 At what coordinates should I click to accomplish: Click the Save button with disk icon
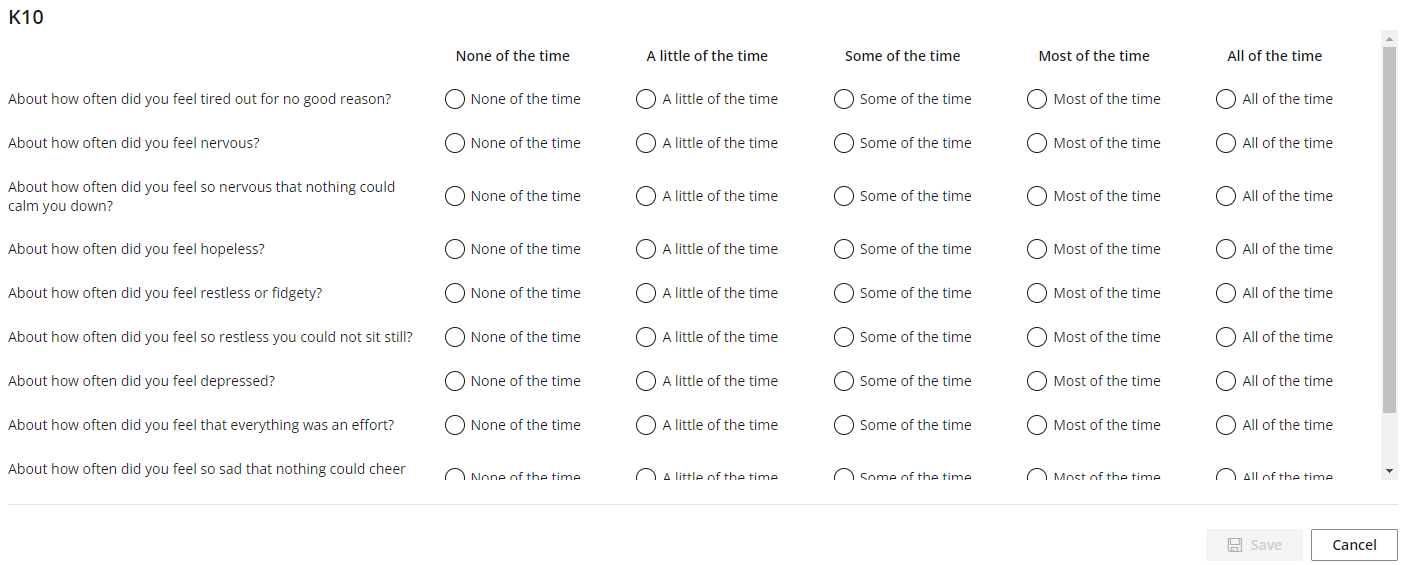pos(1254,545)
